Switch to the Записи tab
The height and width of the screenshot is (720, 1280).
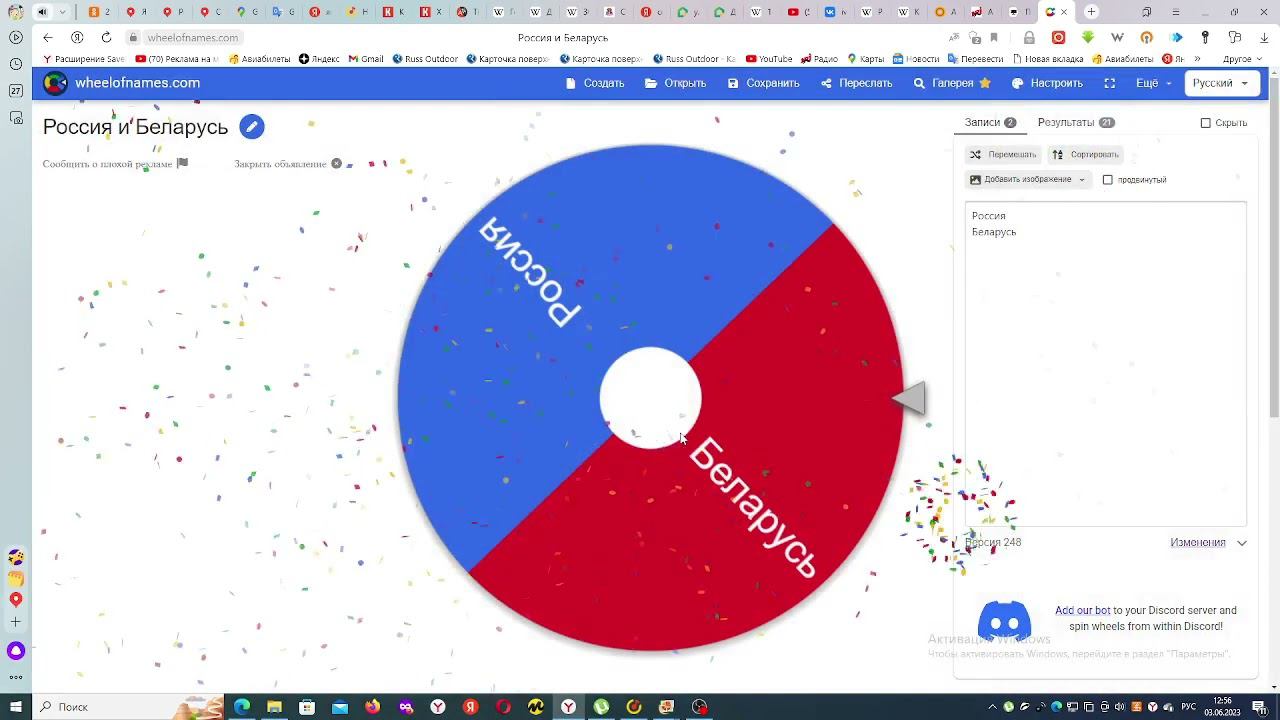(x=990, y=122)
